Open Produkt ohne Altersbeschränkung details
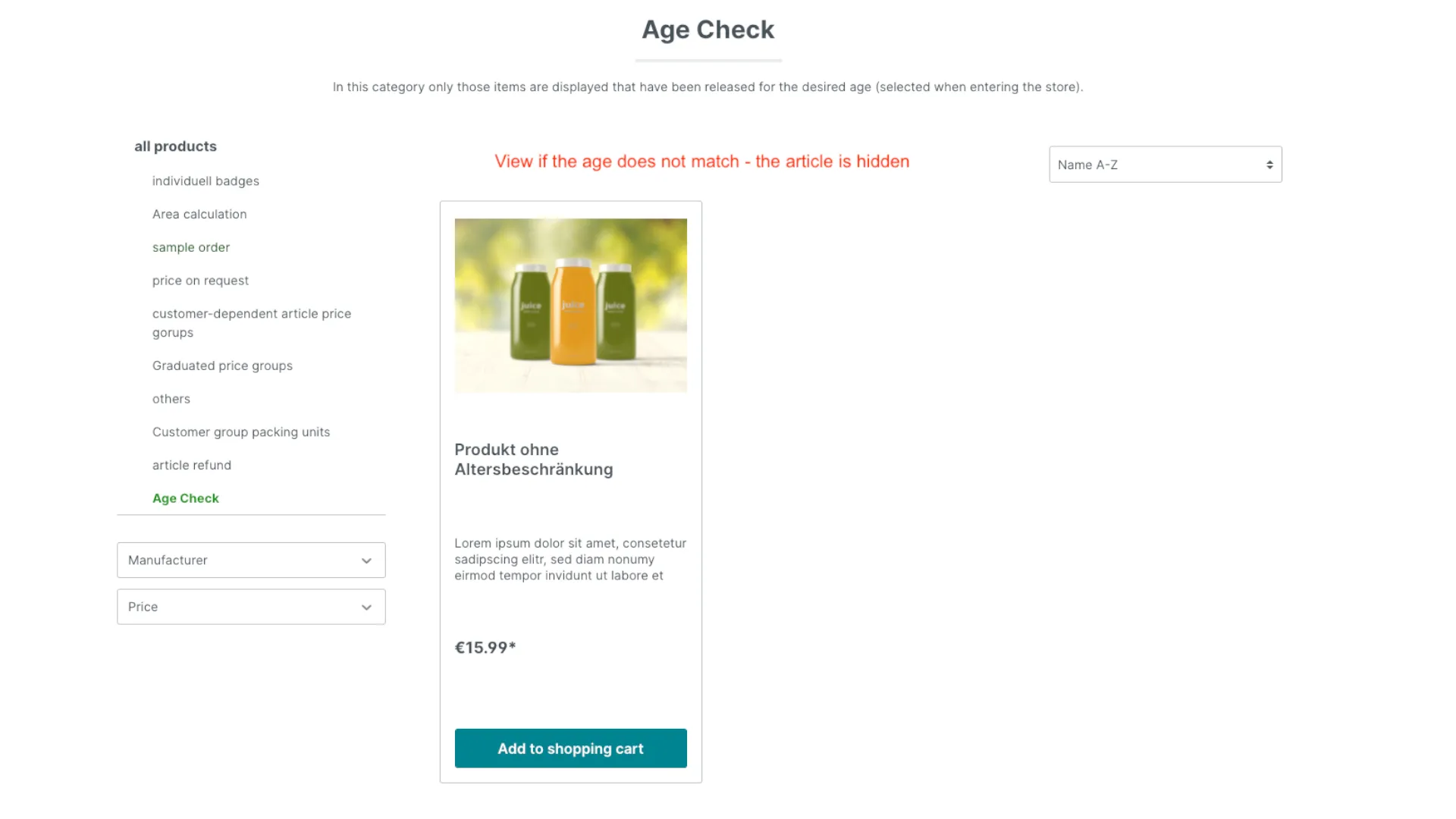The height and width of the screenshot is (819, 1456). coord(533,460)
